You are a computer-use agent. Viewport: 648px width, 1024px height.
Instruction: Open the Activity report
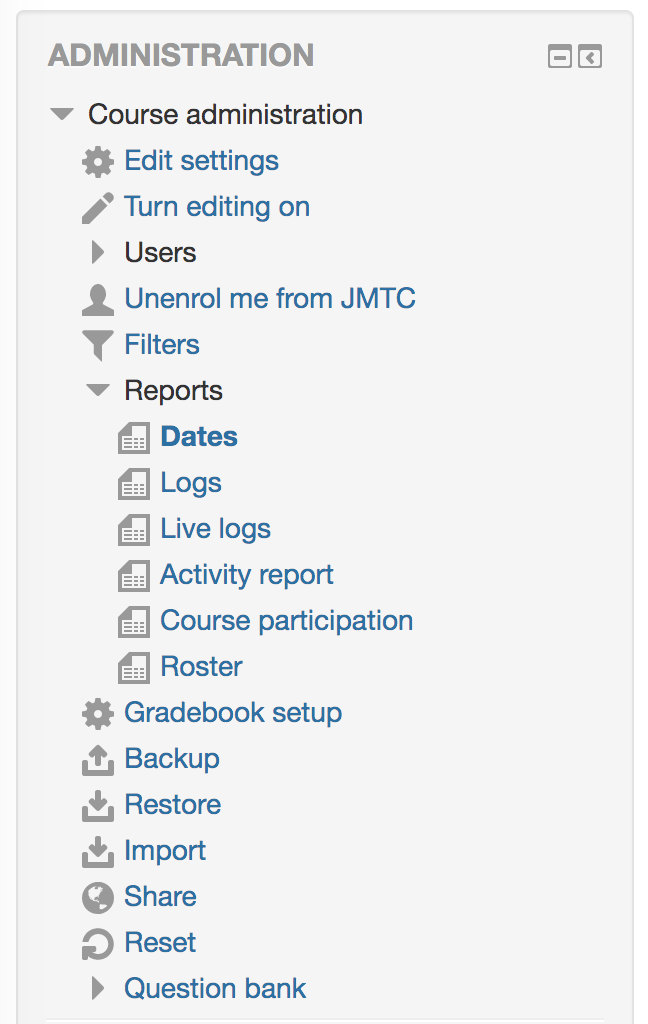tap(247, 575)
